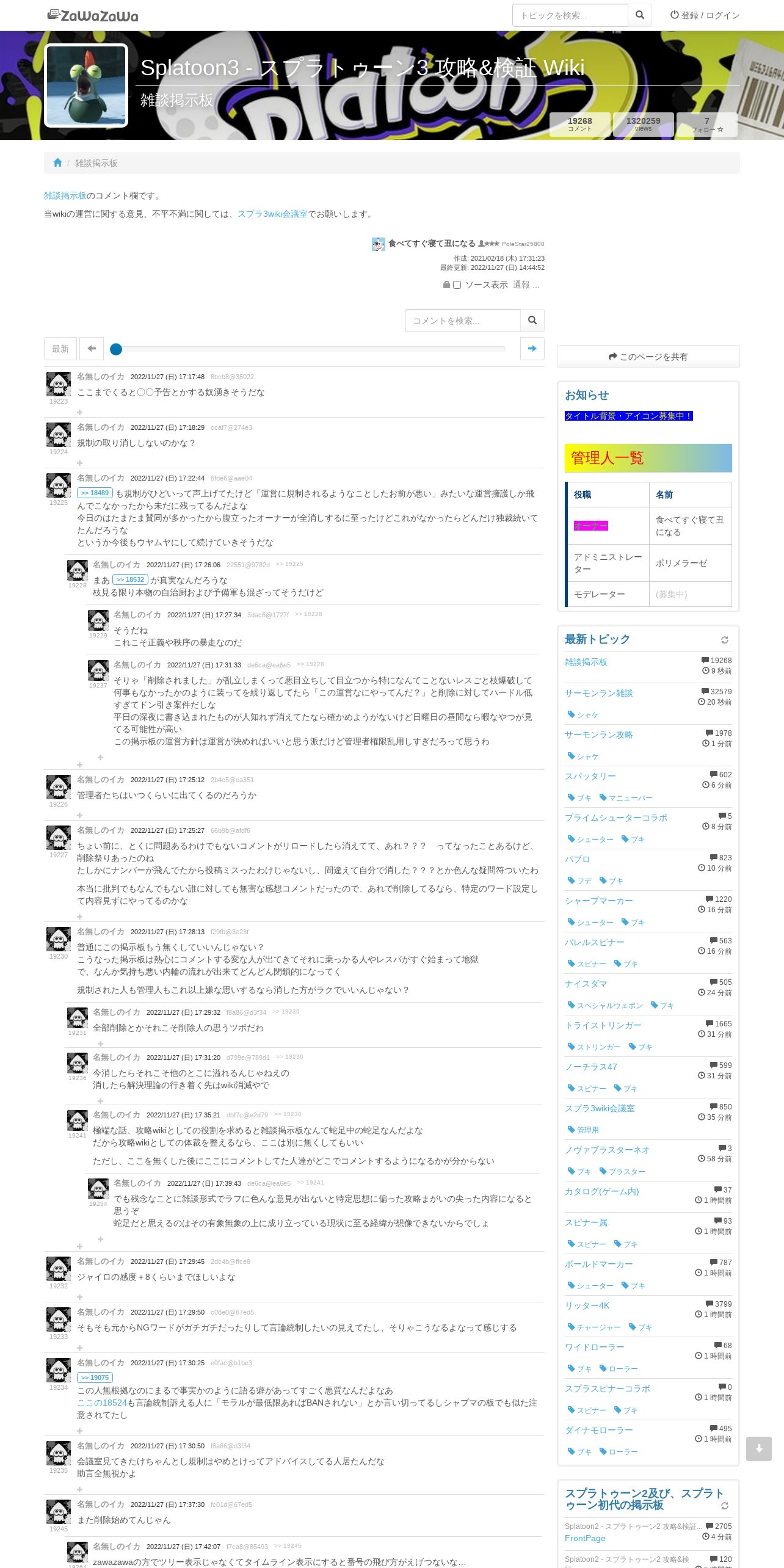
Task: Click the 管理用 tag under スプラ3wiki会議室
Action: click(584, 1130)
